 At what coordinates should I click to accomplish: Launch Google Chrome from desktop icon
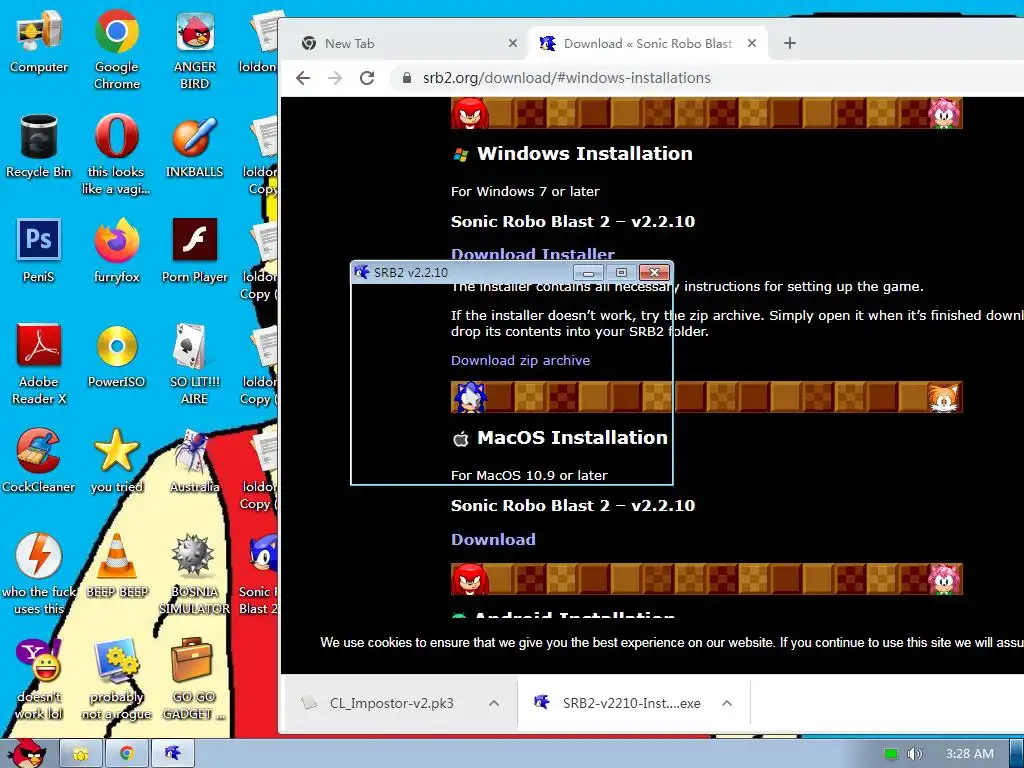[x=116, y=49]
